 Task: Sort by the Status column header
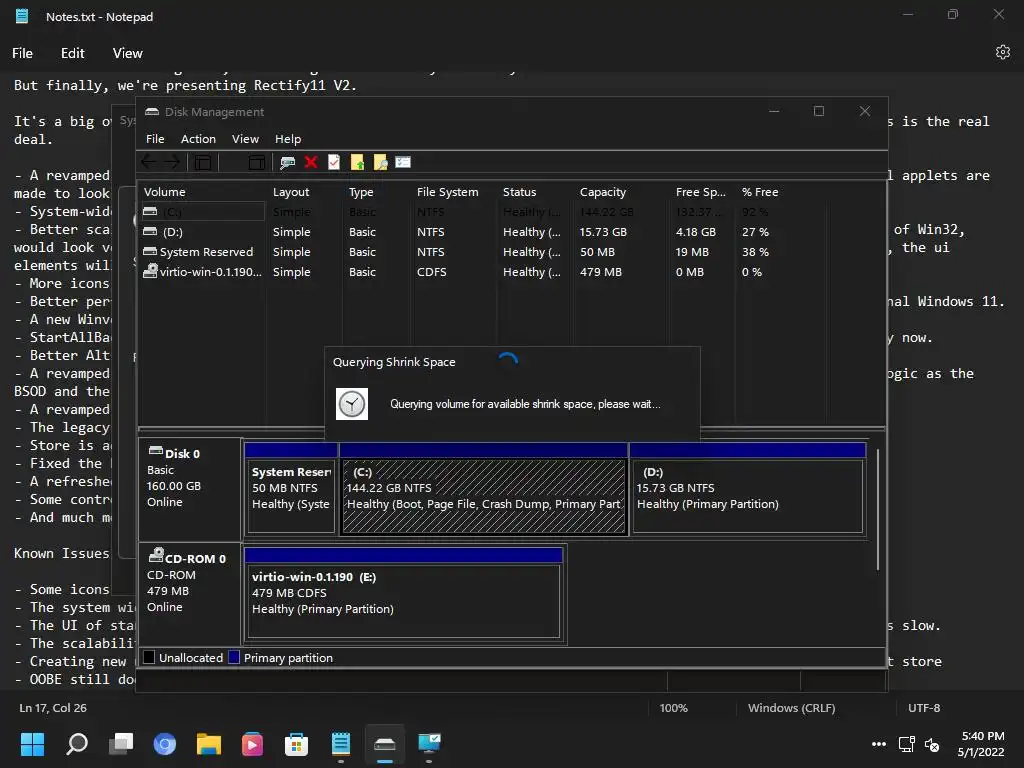pos(536,192)
